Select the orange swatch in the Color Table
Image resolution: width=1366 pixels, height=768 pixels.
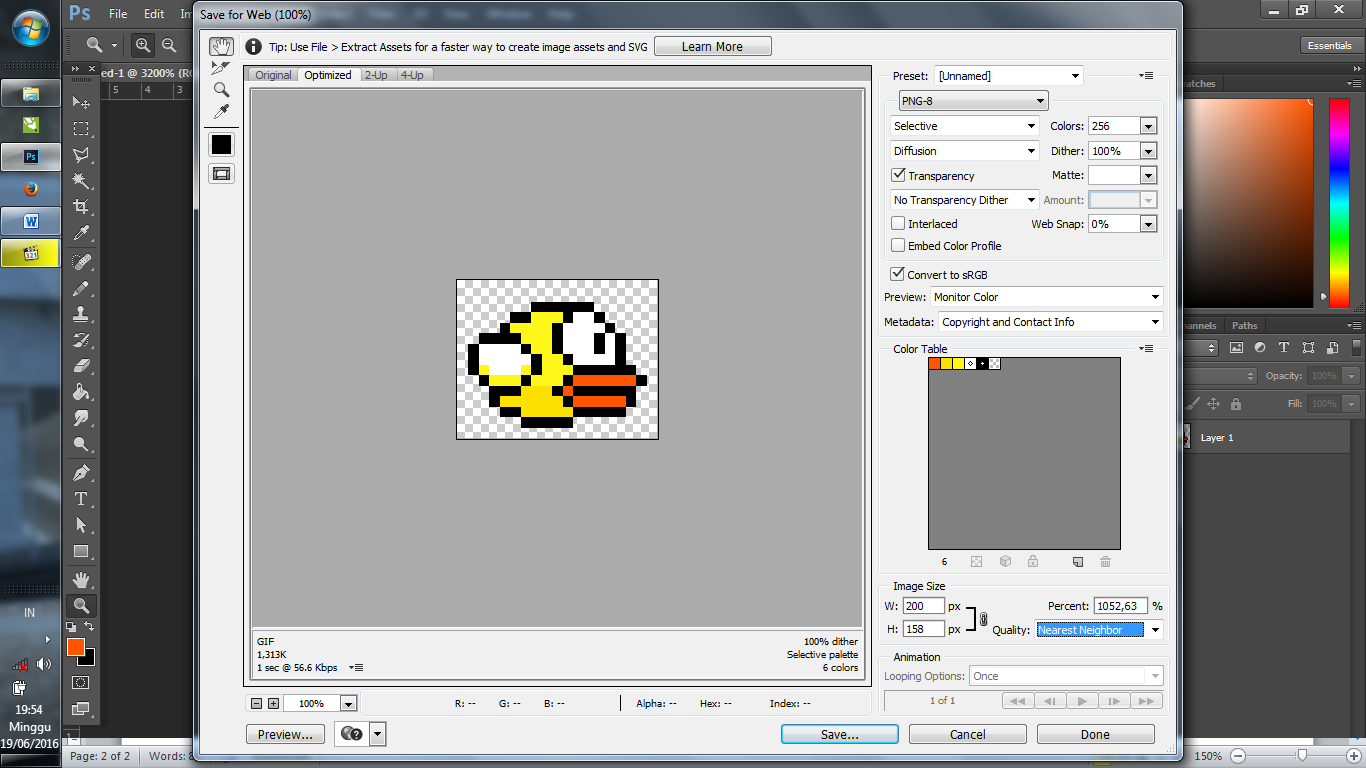[934, 363]
